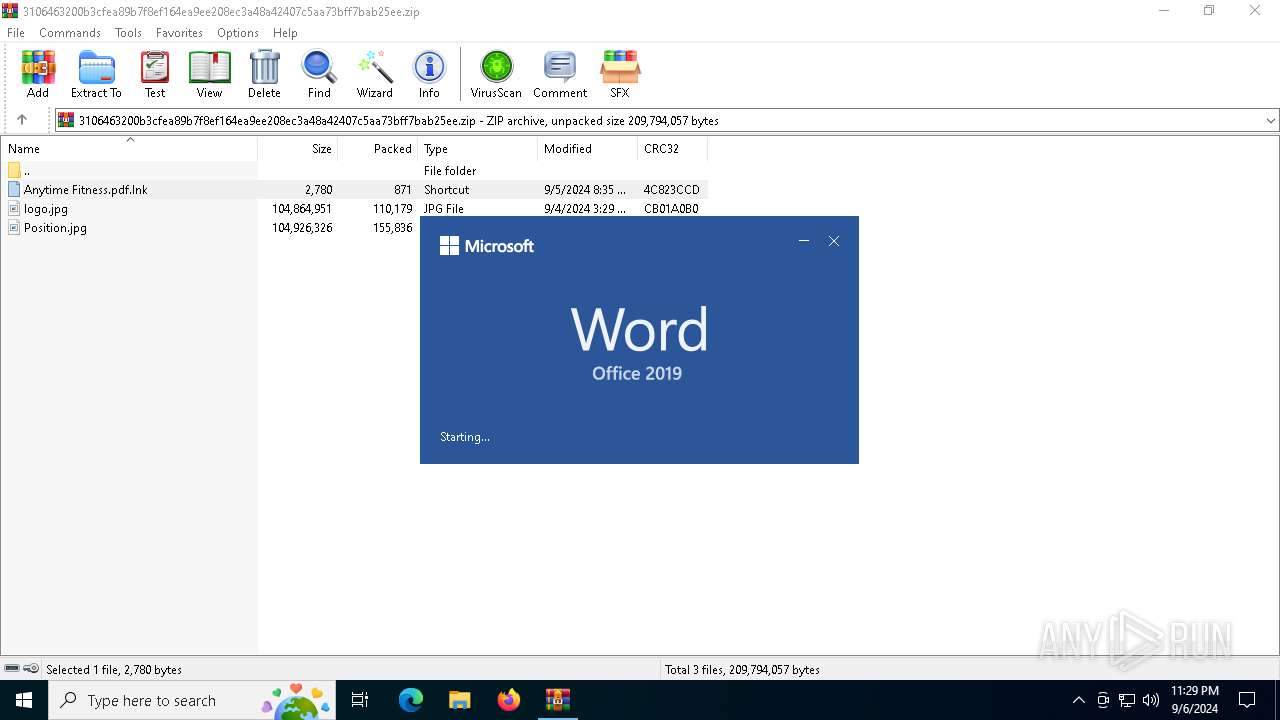The height and width of the screenshot is (720, 1280).
Task: Switch to WinRAR taskbar button
Action: (557, 700)
